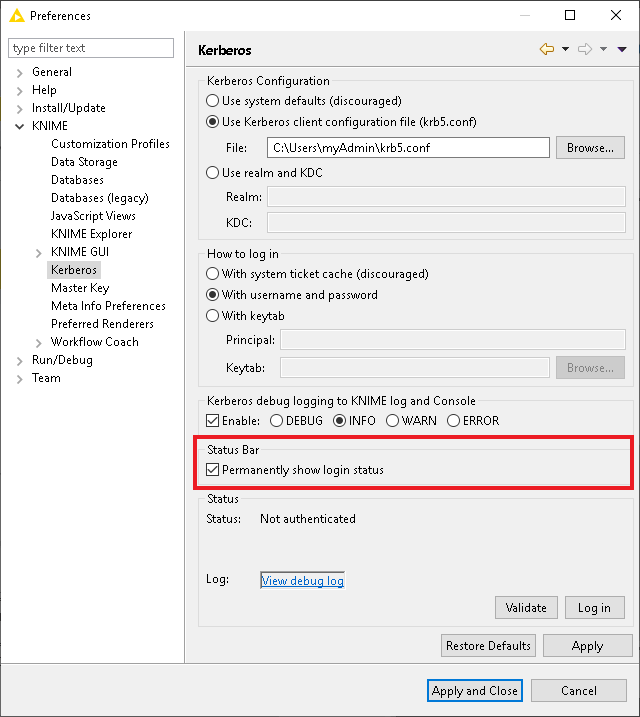
Task: Select the With keytab option
Action: (212, 316)
